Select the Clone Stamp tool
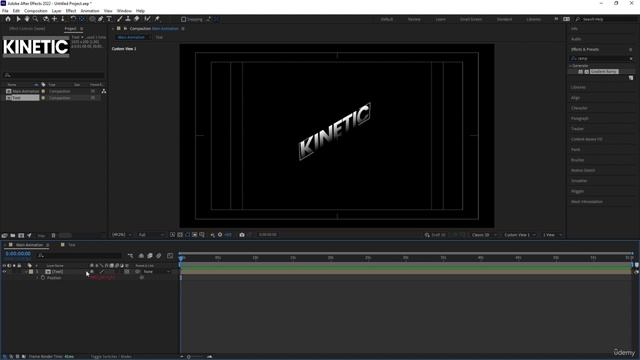The height and width of the screenshot is (360, 640). pyautogui.click(x=128, y=19)
